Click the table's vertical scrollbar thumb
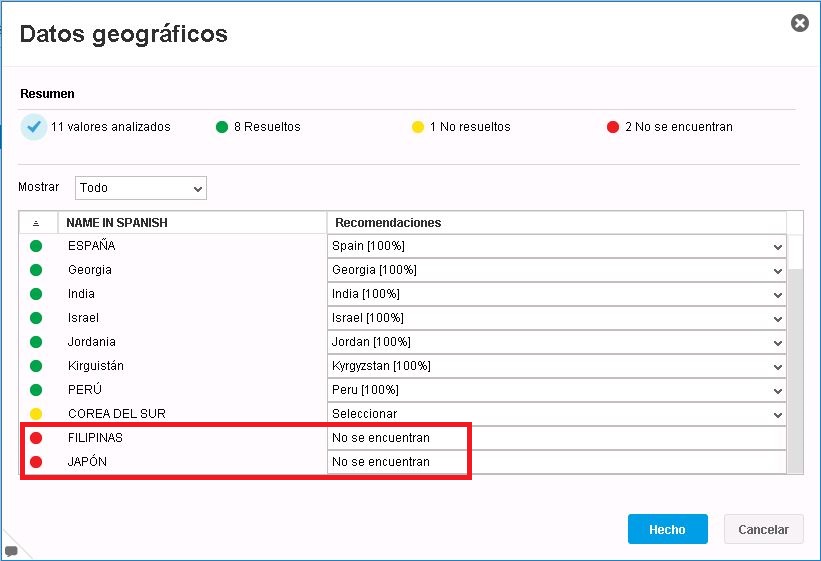Viewport: 821px width, 561px height. 795,371
